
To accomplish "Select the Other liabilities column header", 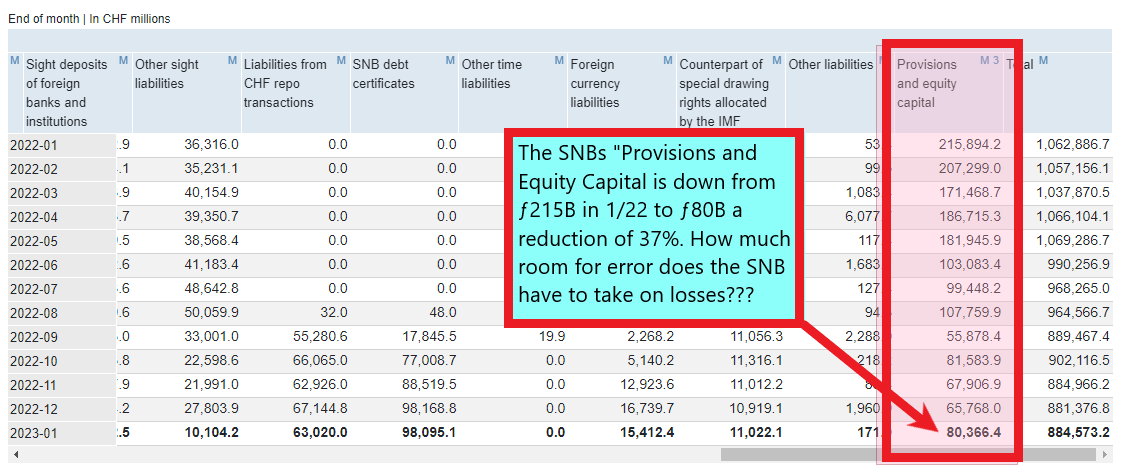I will coord(831,65).
